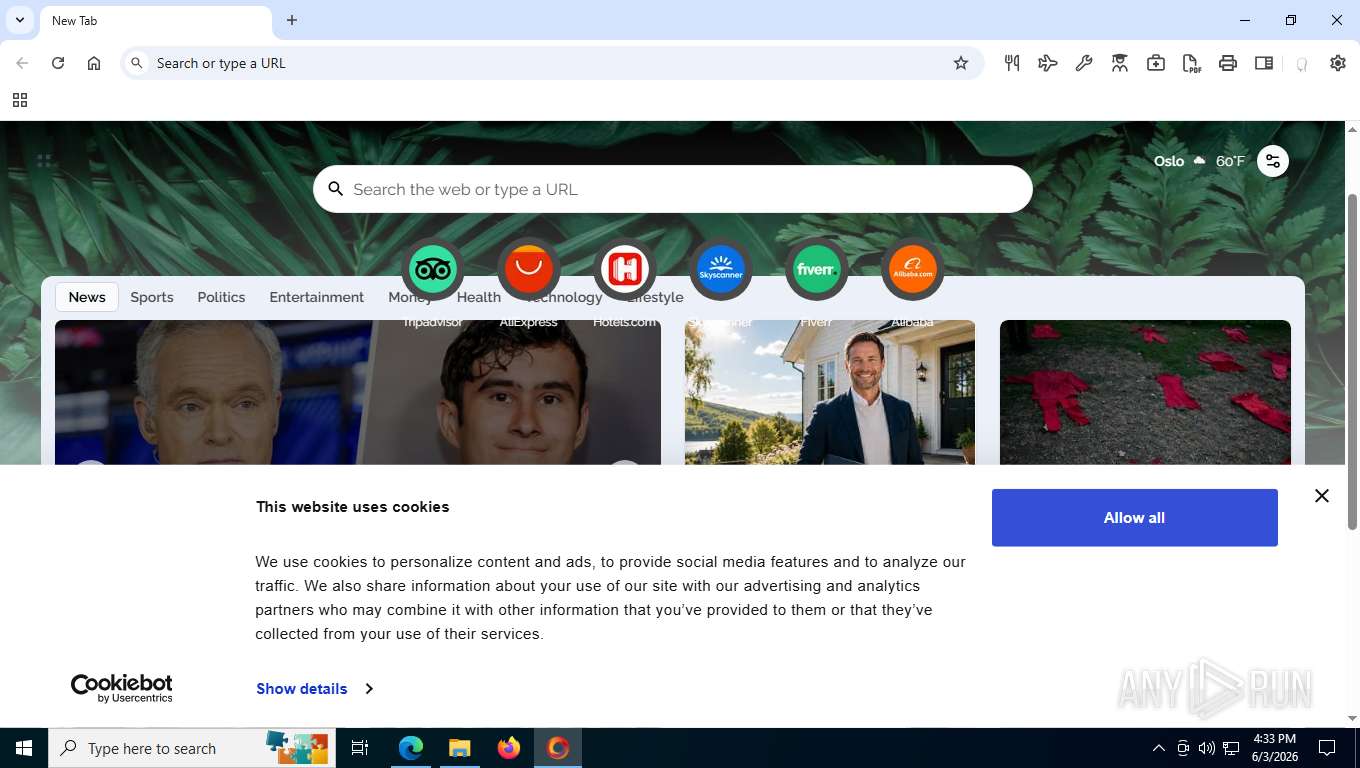The width and height of the screenshot is (1360, 768).
Task: Click the apps grid icon in bookmarks bar
Action: pyautogui.click(x=20, y=100)
